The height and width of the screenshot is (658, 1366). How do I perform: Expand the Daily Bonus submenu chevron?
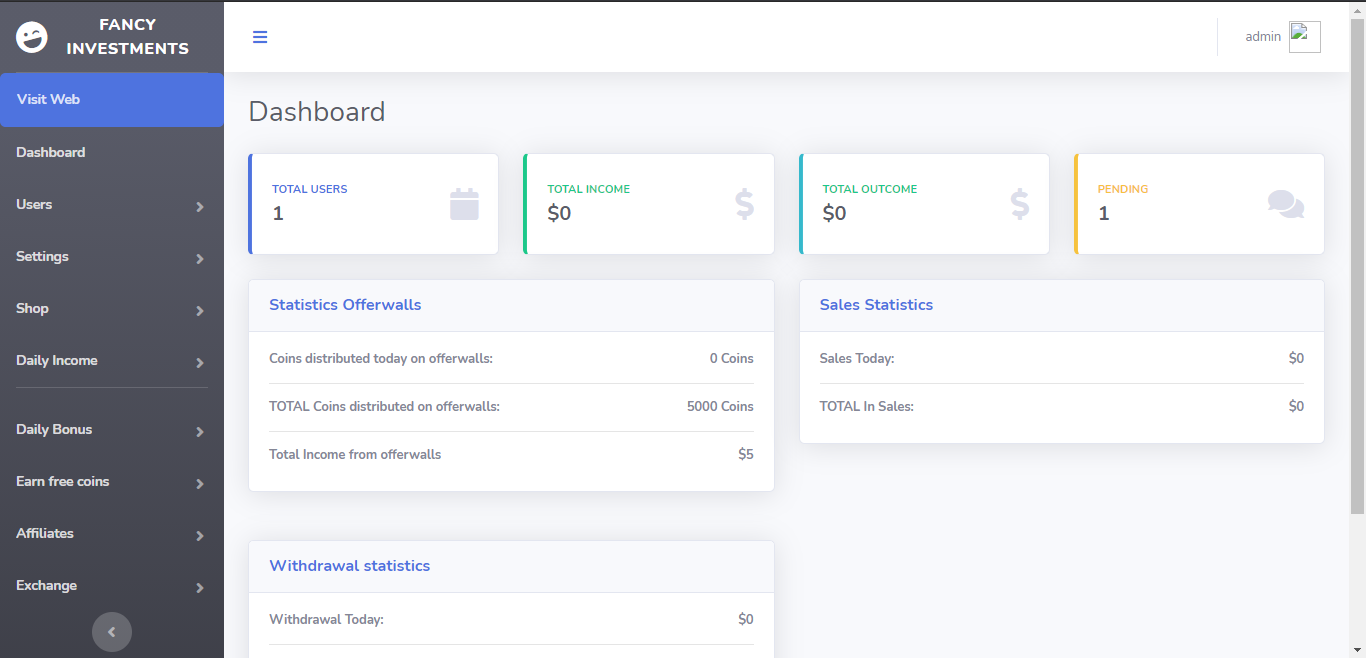pyautogui.click(x=200, y=431)
